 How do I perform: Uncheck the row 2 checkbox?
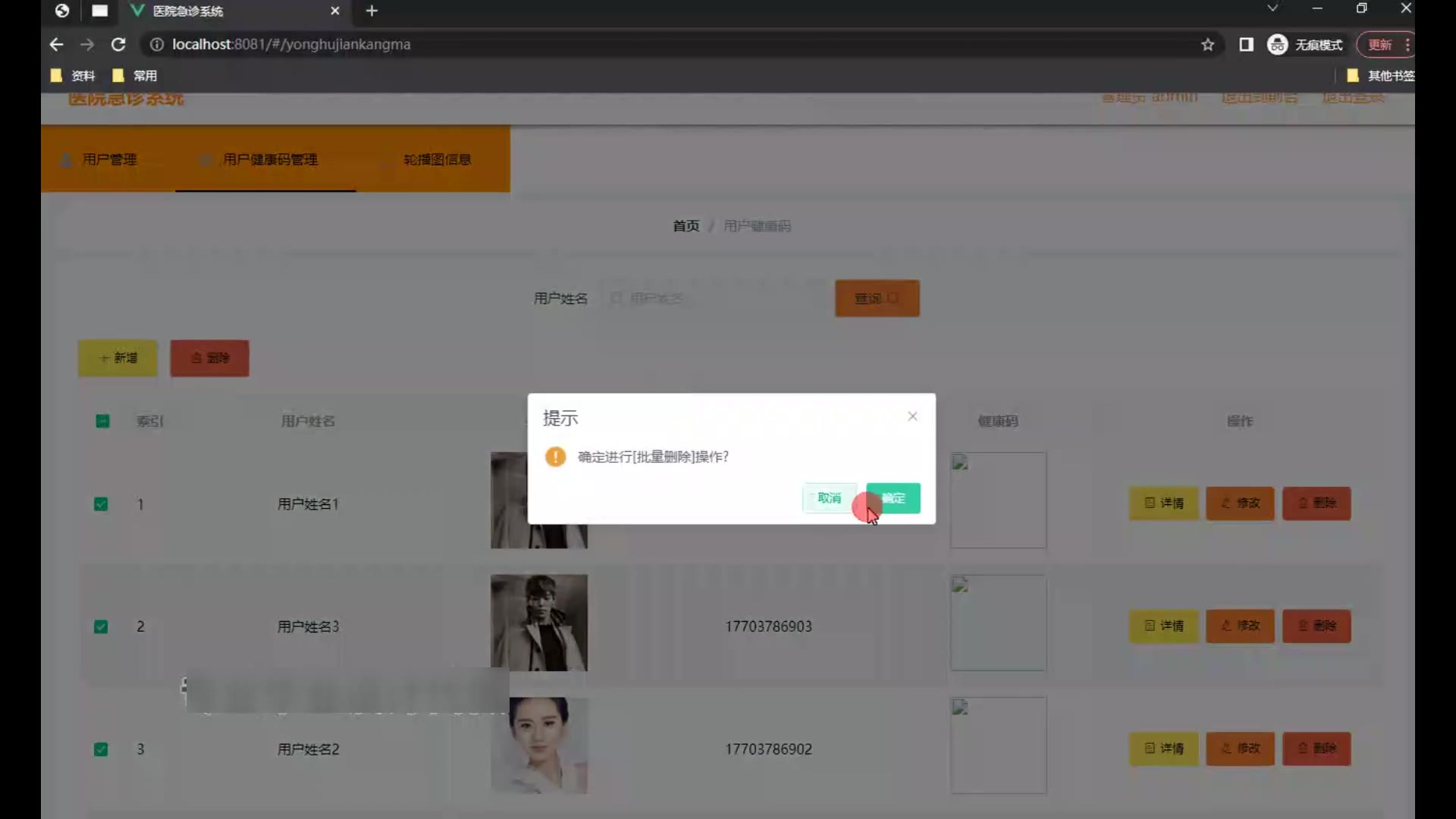pos(101,626)
